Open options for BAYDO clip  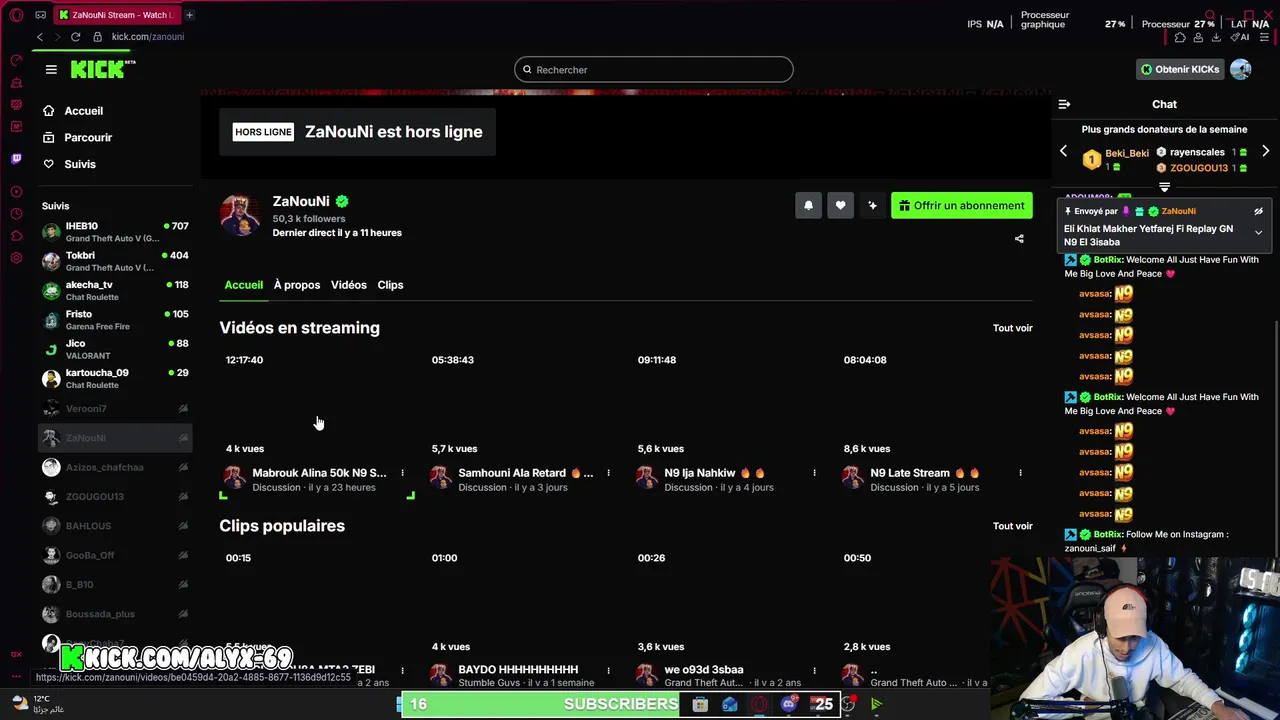tap(608, 670)
